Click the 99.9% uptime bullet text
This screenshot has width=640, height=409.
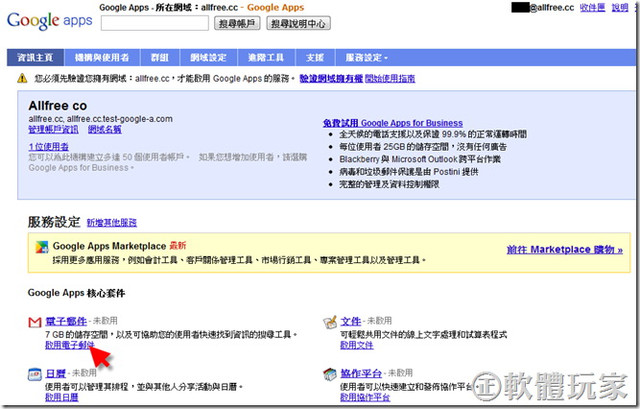(433, 134)
